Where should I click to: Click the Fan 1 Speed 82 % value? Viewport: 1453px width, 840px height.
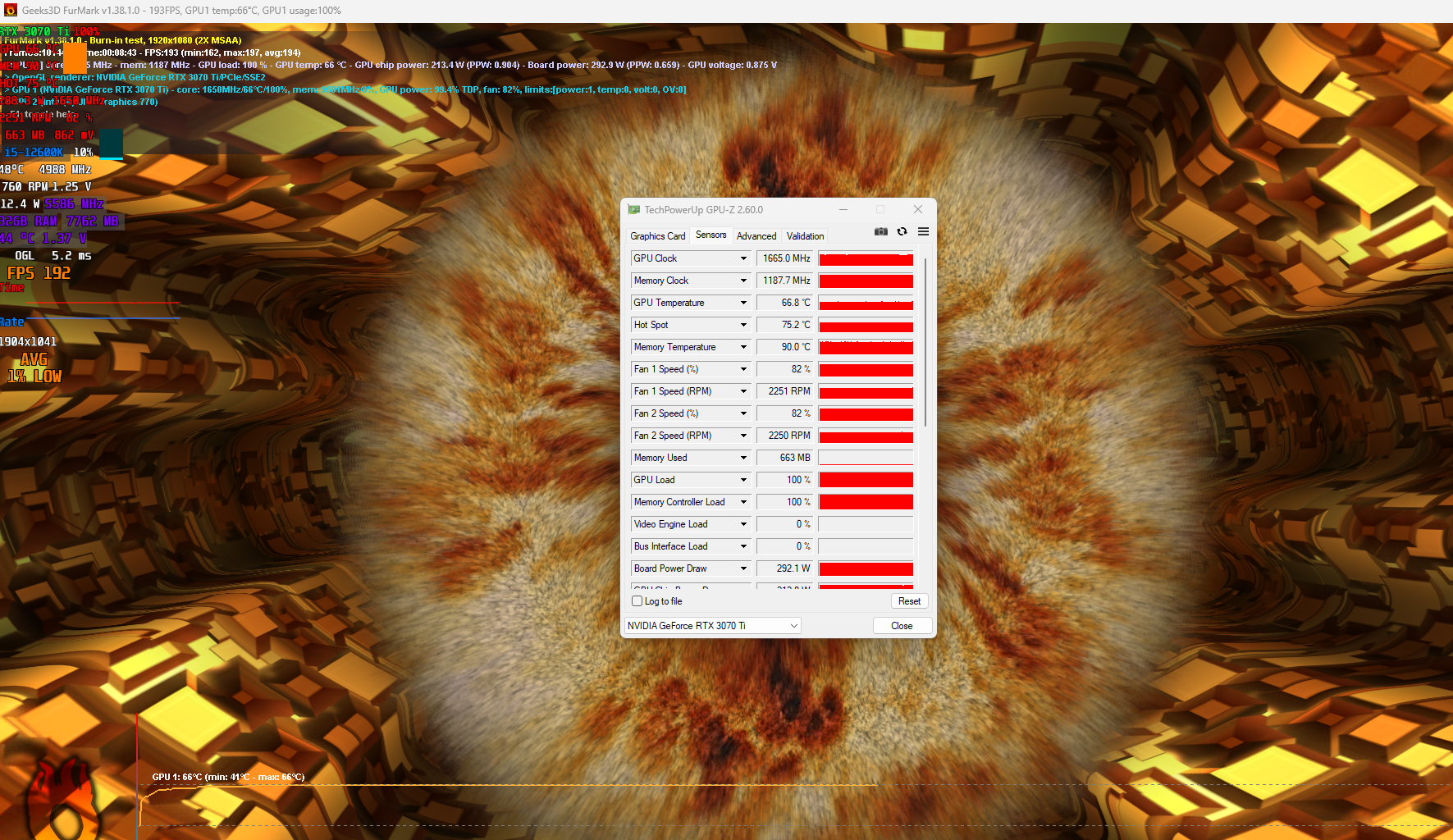(784, 369)
